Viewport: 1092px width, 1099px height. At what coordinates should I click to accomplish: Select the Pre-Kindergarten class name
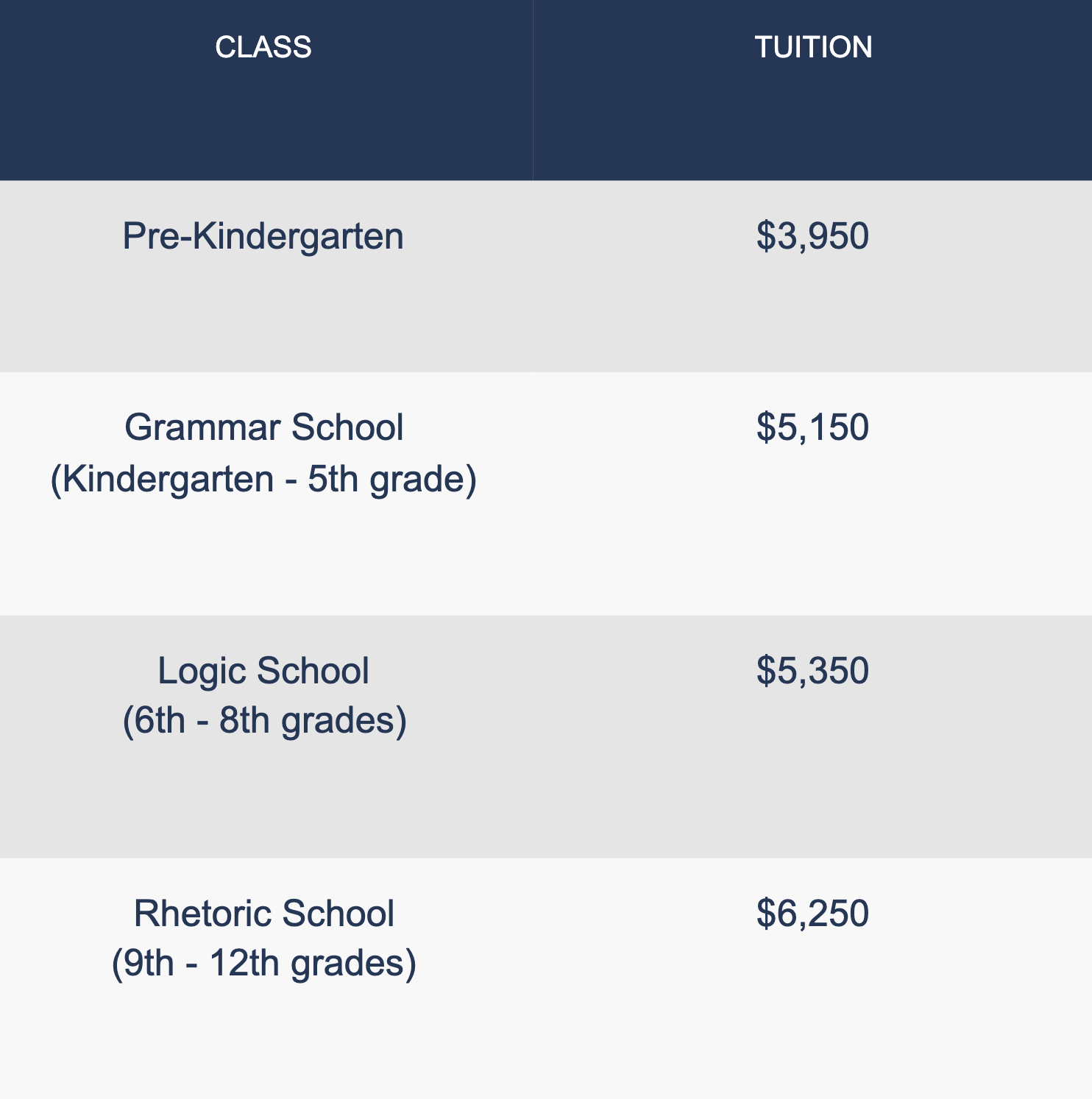263,237
